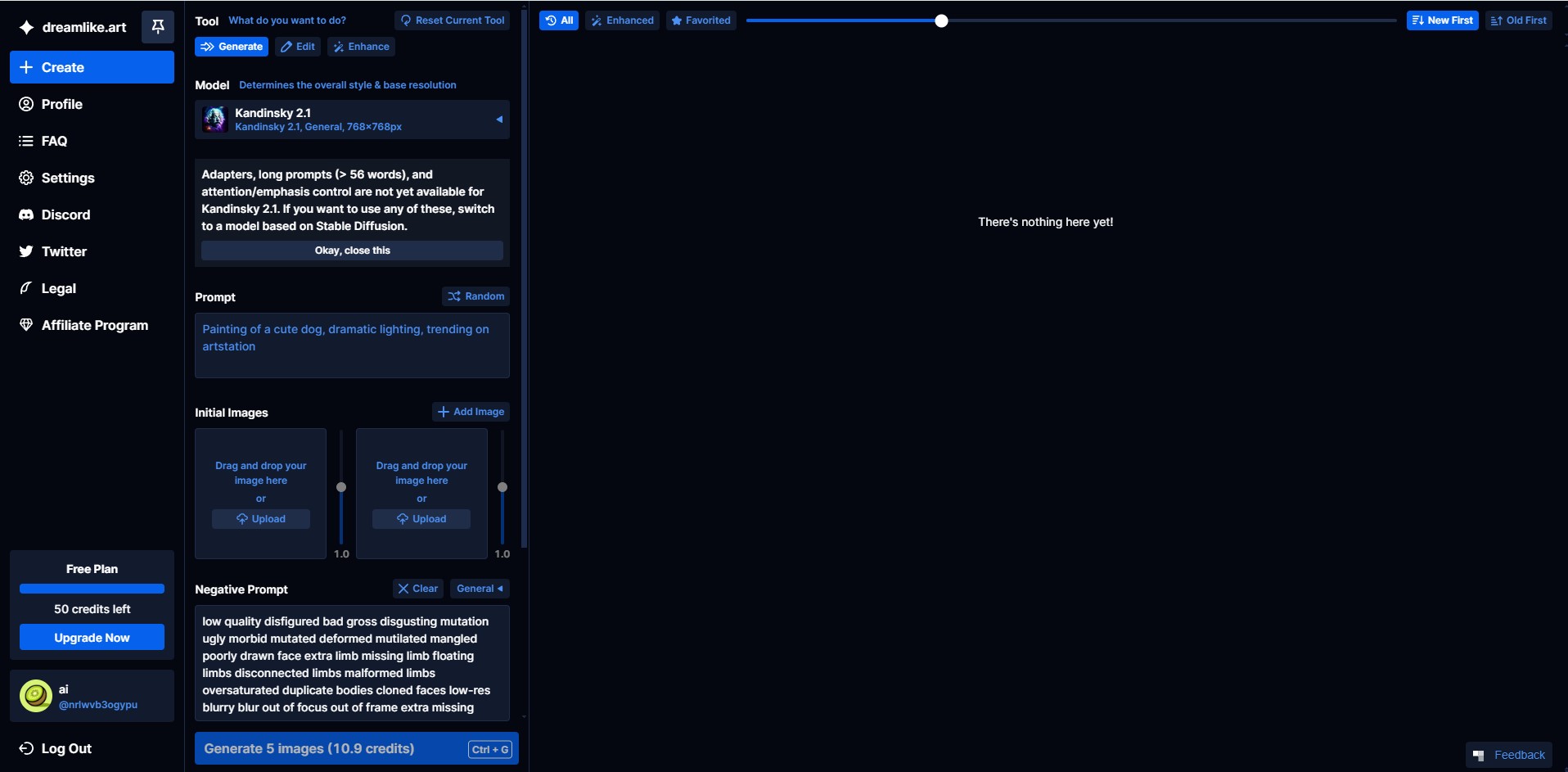This screenshot has height=772, width=1568.
Task: Adjust the second initial image strength slider
Action: (x=502, y=487)
